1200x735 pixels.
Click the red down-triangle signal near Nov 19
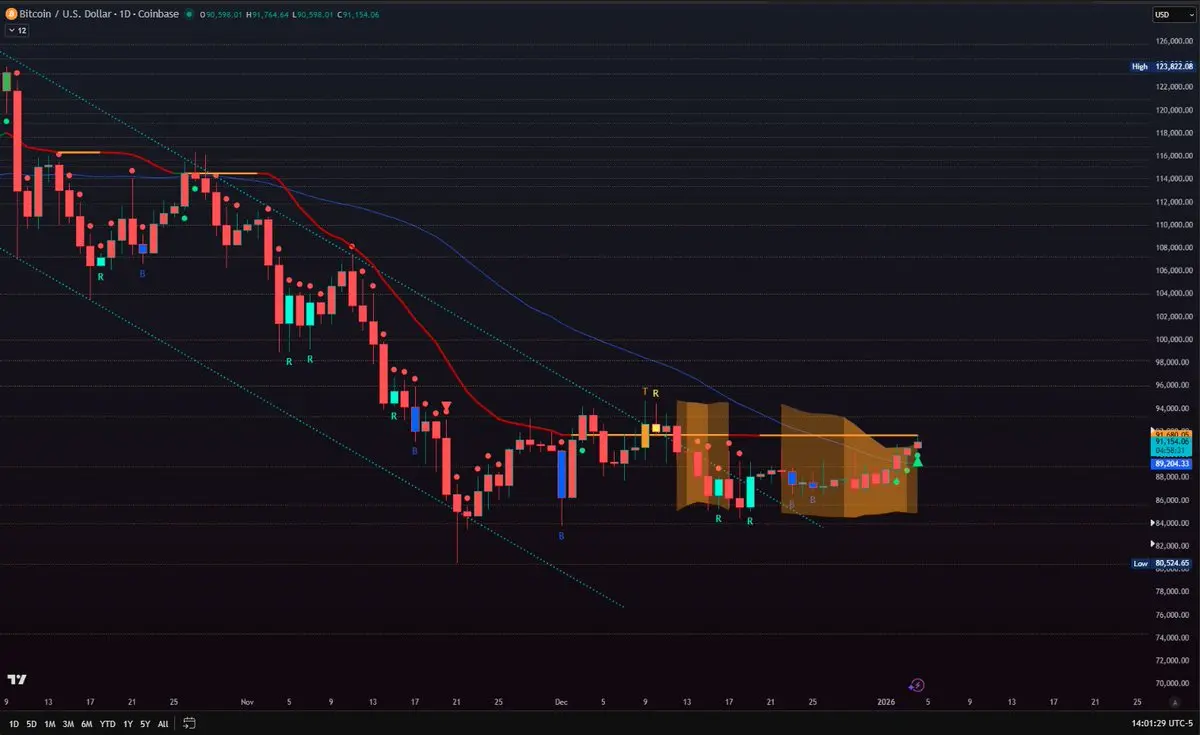pos(446,406)
